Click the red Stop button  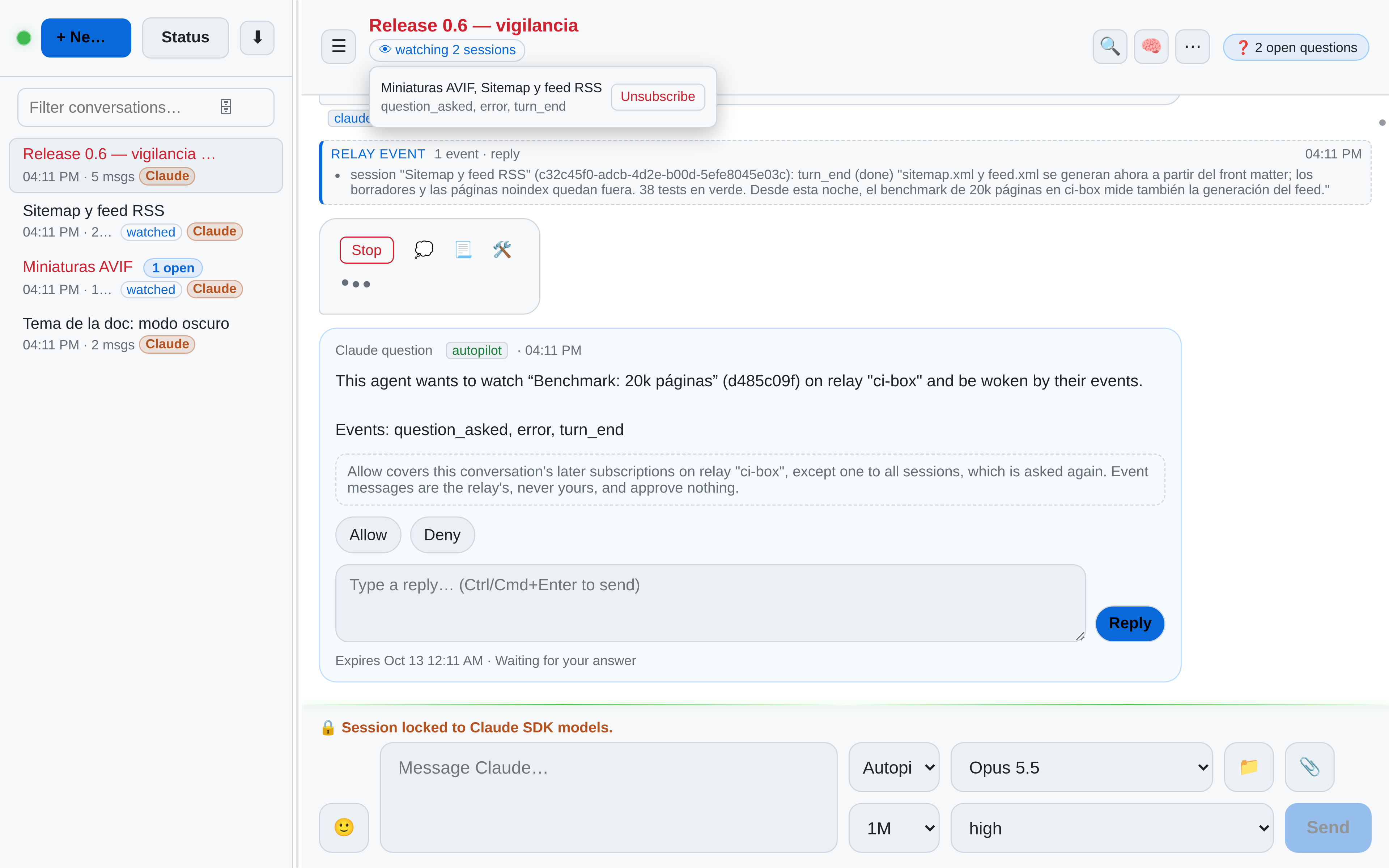click(366, 250)
